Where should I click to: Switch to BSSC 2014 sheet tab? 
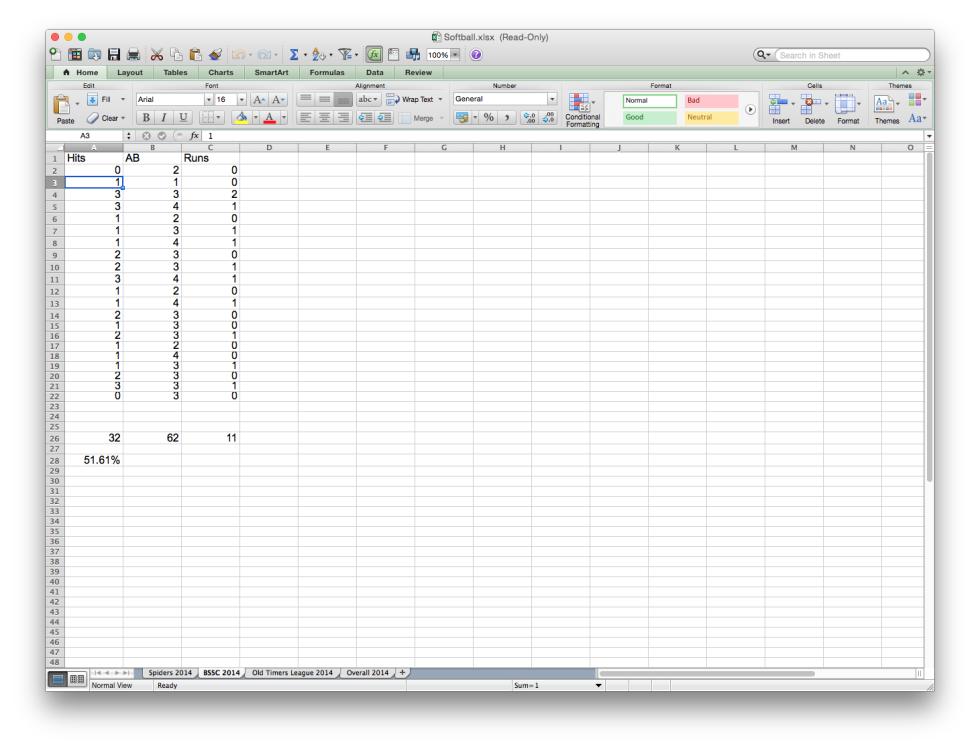click(x=221, y=672)
